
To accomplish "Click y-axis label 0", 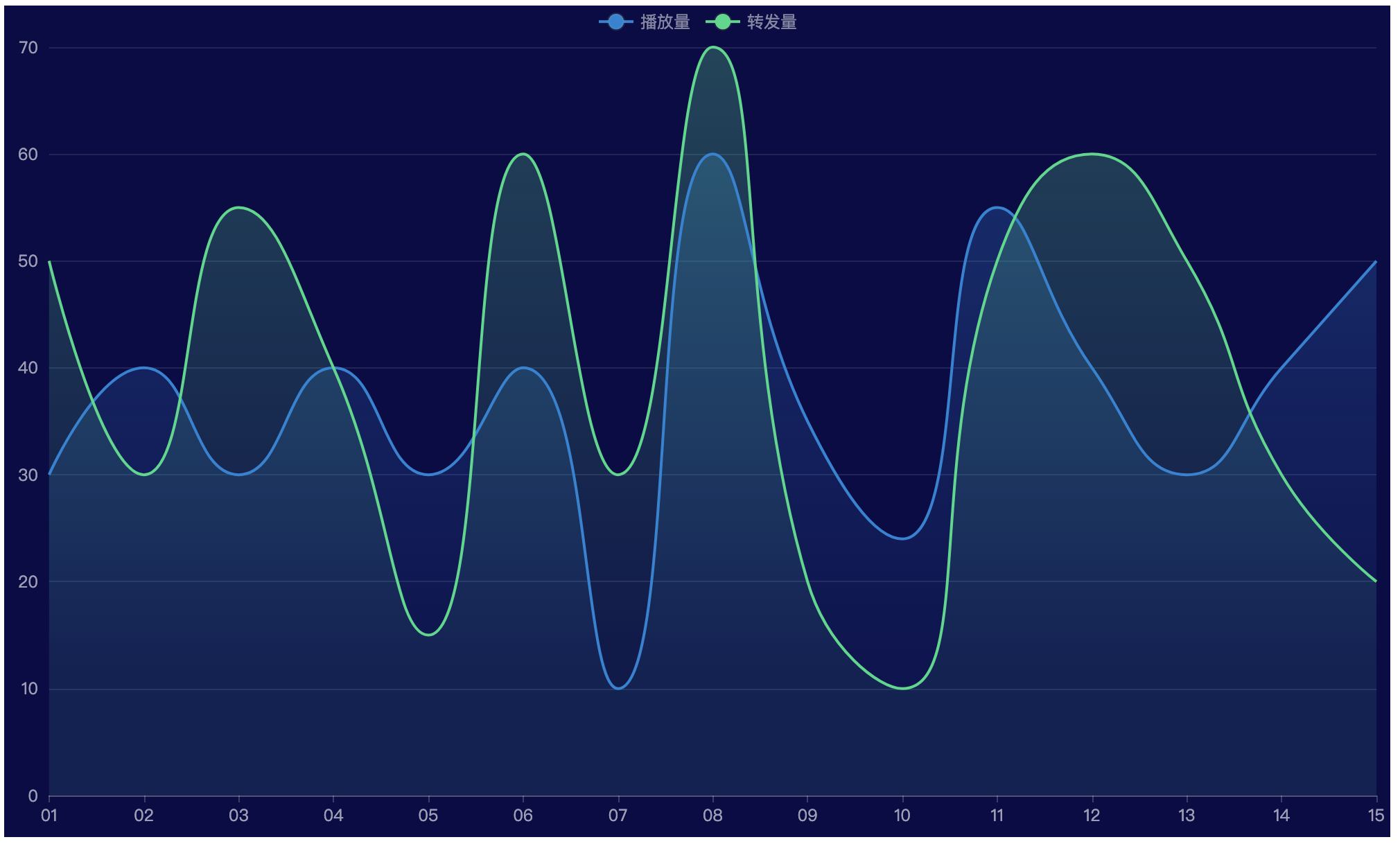I will (33, 796).
